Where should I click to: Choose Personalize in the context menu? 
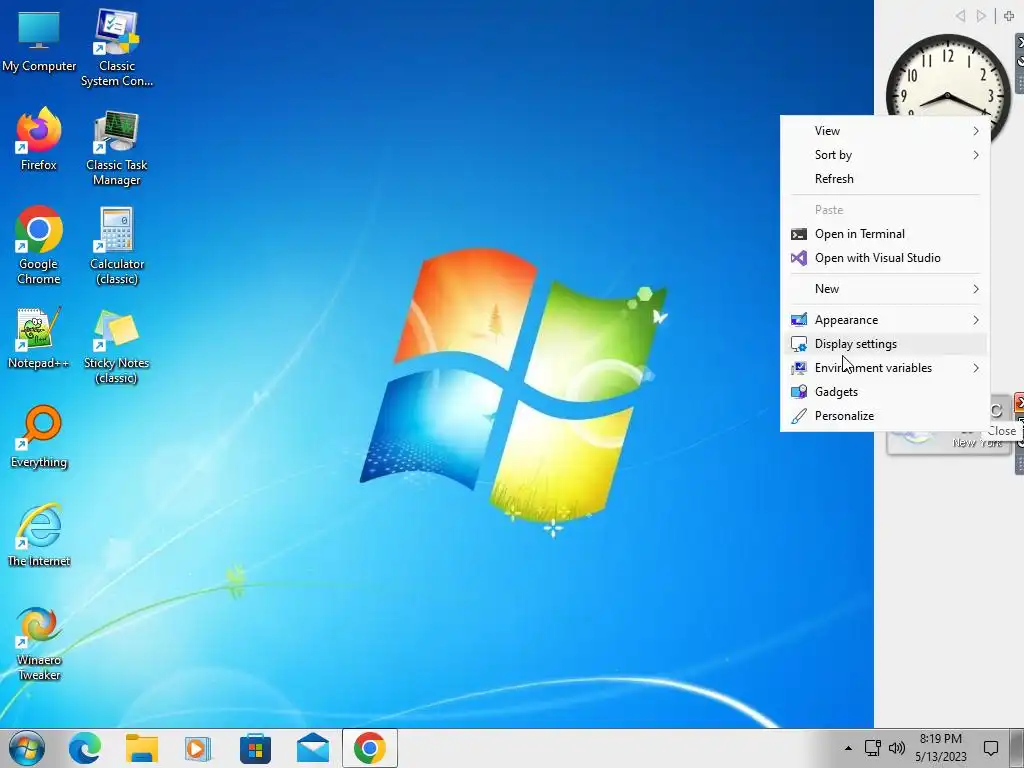click(x=885, y=416)
